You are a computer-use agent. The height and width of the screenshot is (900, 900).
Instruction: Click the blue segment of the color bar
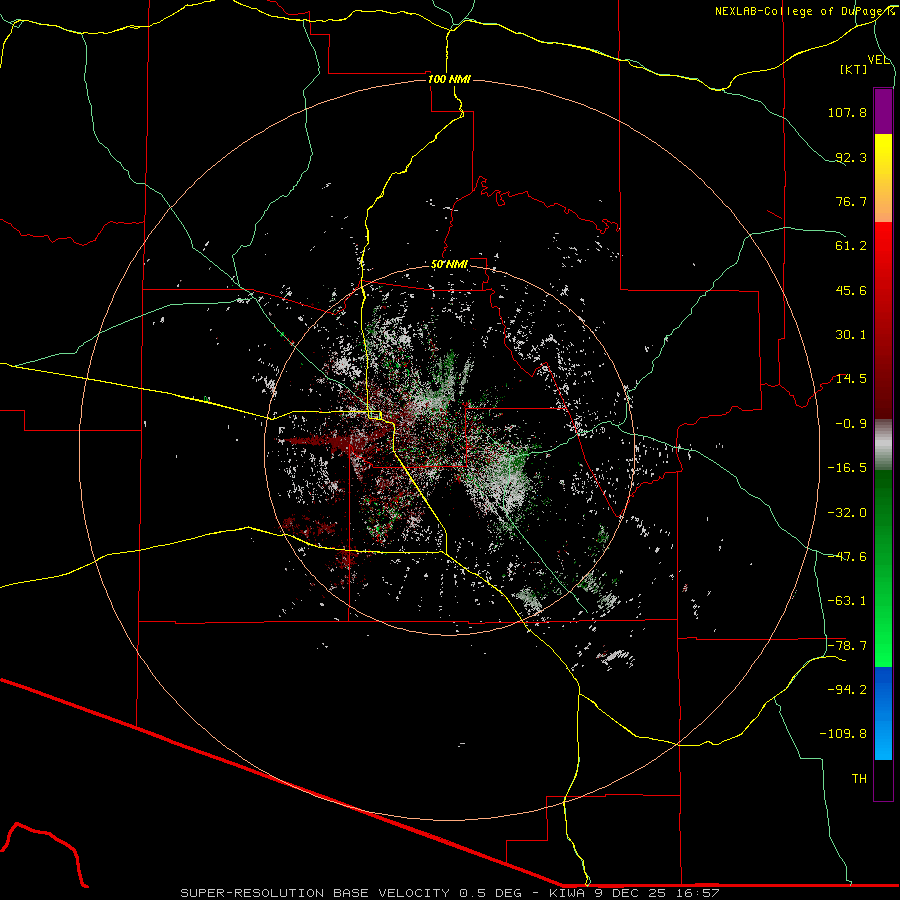tap(883, 713)
